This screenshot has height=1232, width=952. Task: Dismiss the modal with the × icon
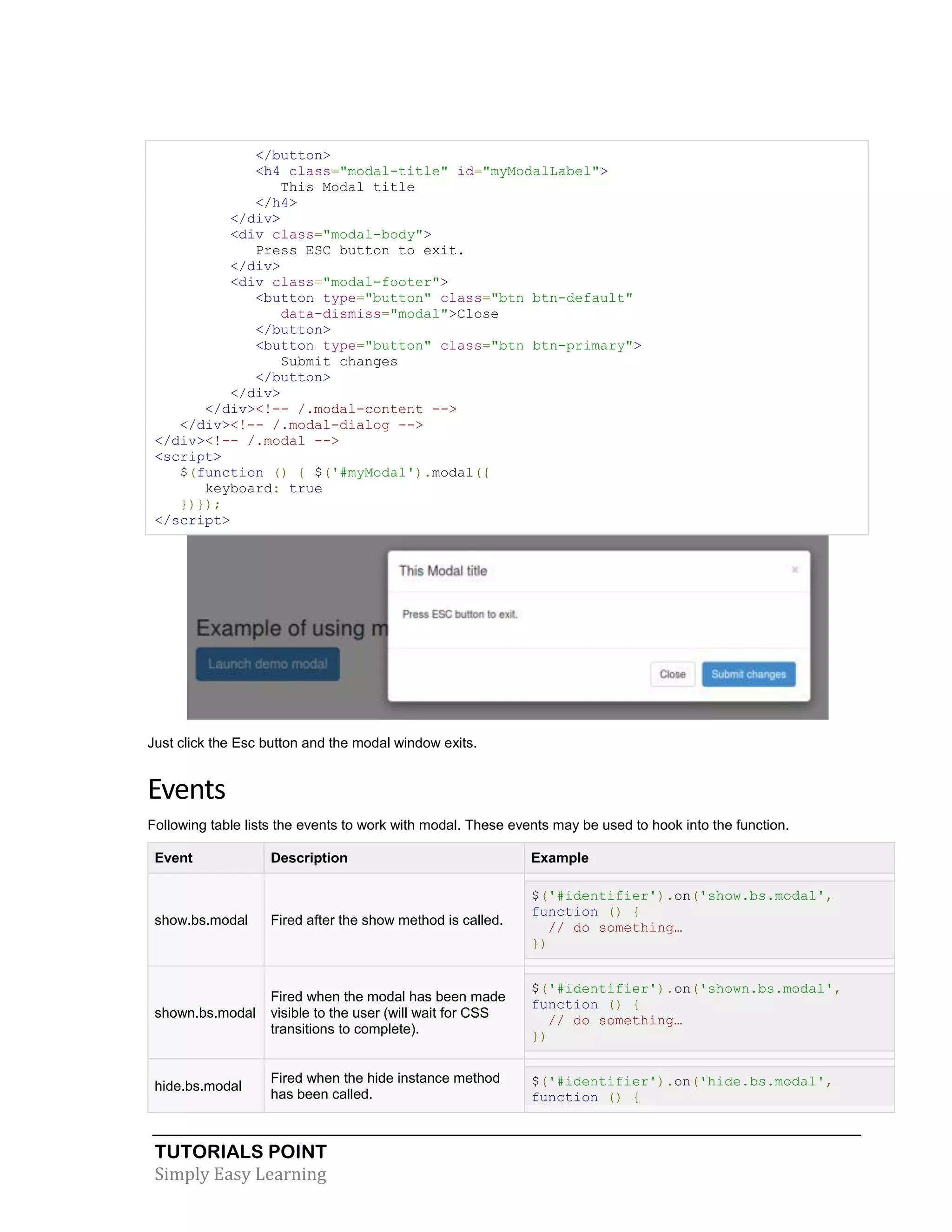click(x=794, y=569)
